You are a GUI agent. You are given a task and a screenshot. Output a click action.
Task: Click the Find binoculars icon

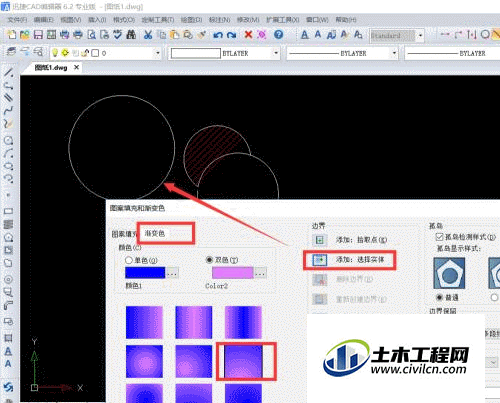(x=131, y=35)
